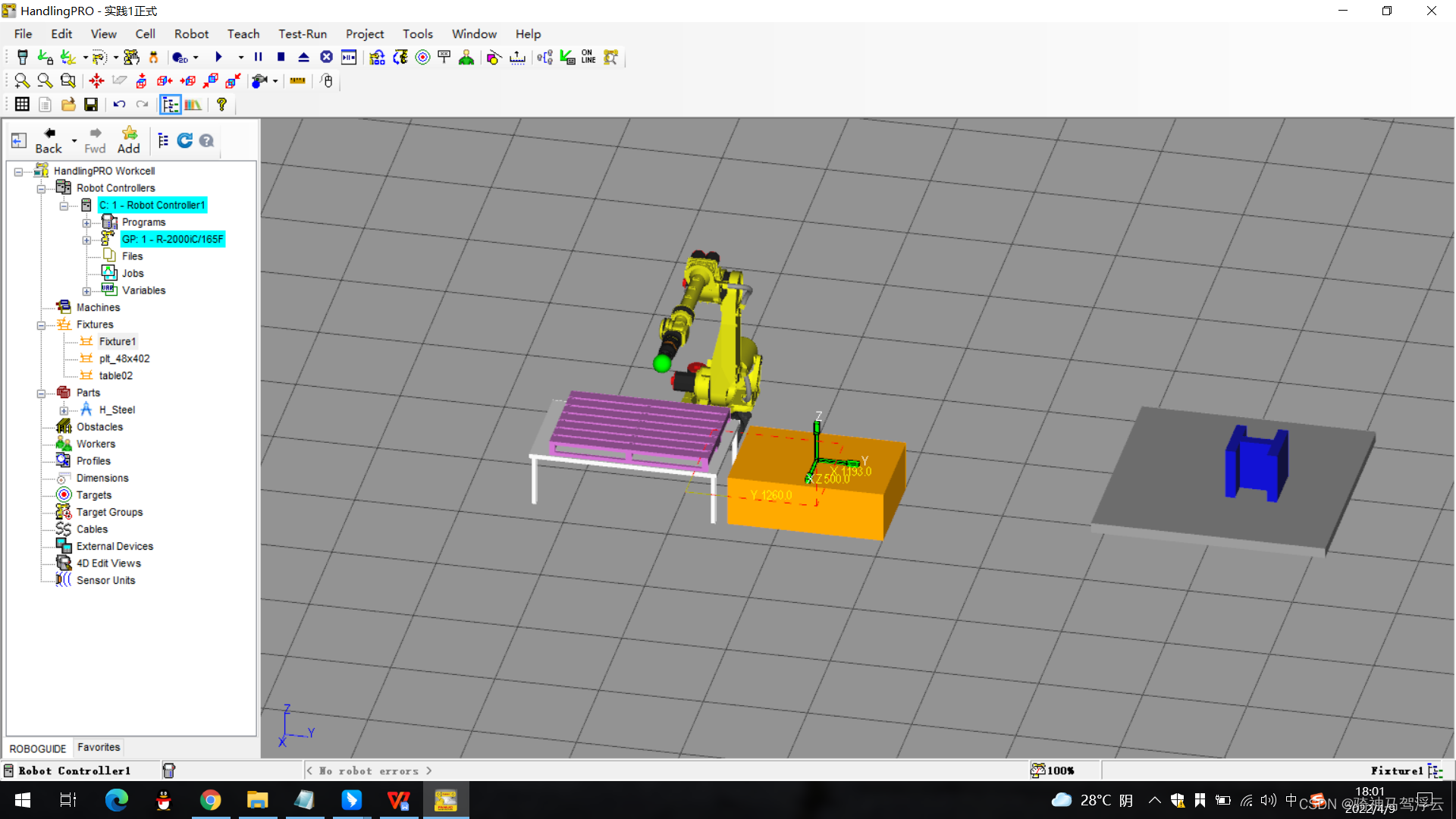This screenshot has height=819, width=1456.
Task: Open the run panel icon
Action: click(x=349, y=58)
